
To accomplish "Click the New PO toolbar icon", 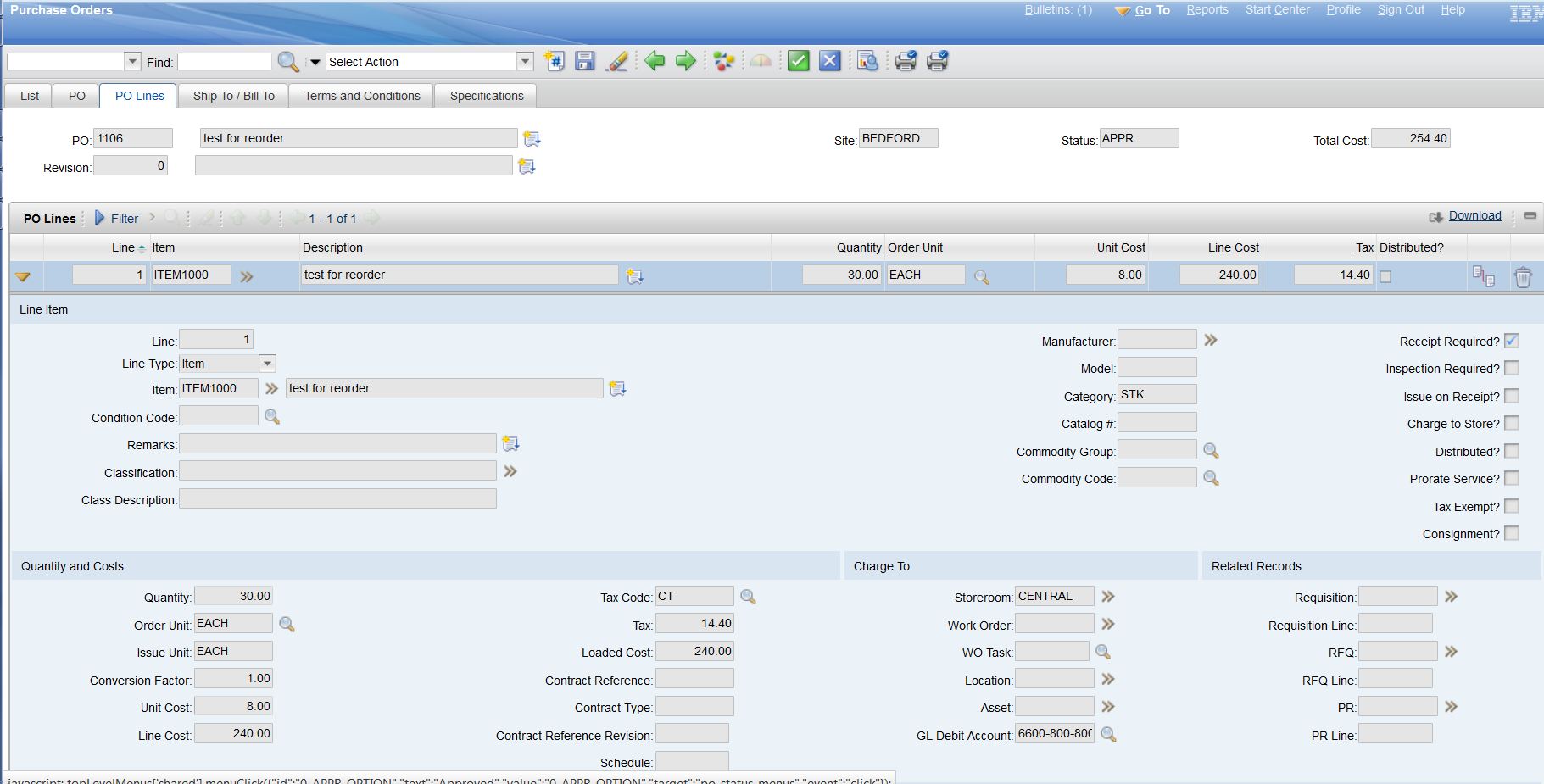I will click(555, 61).
